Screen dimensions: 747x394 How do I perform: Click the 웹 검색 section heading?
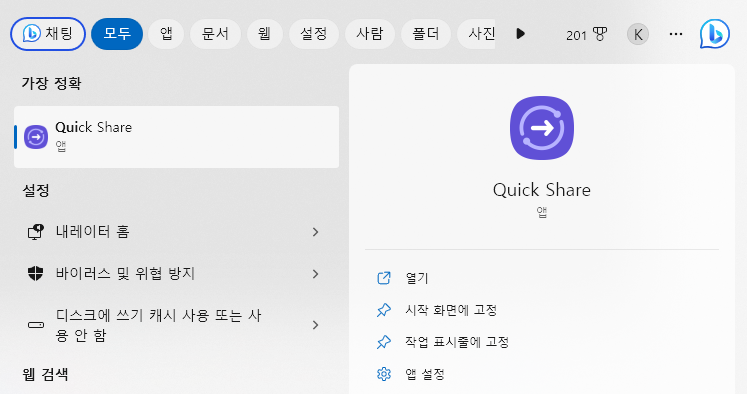click(45, 374)
